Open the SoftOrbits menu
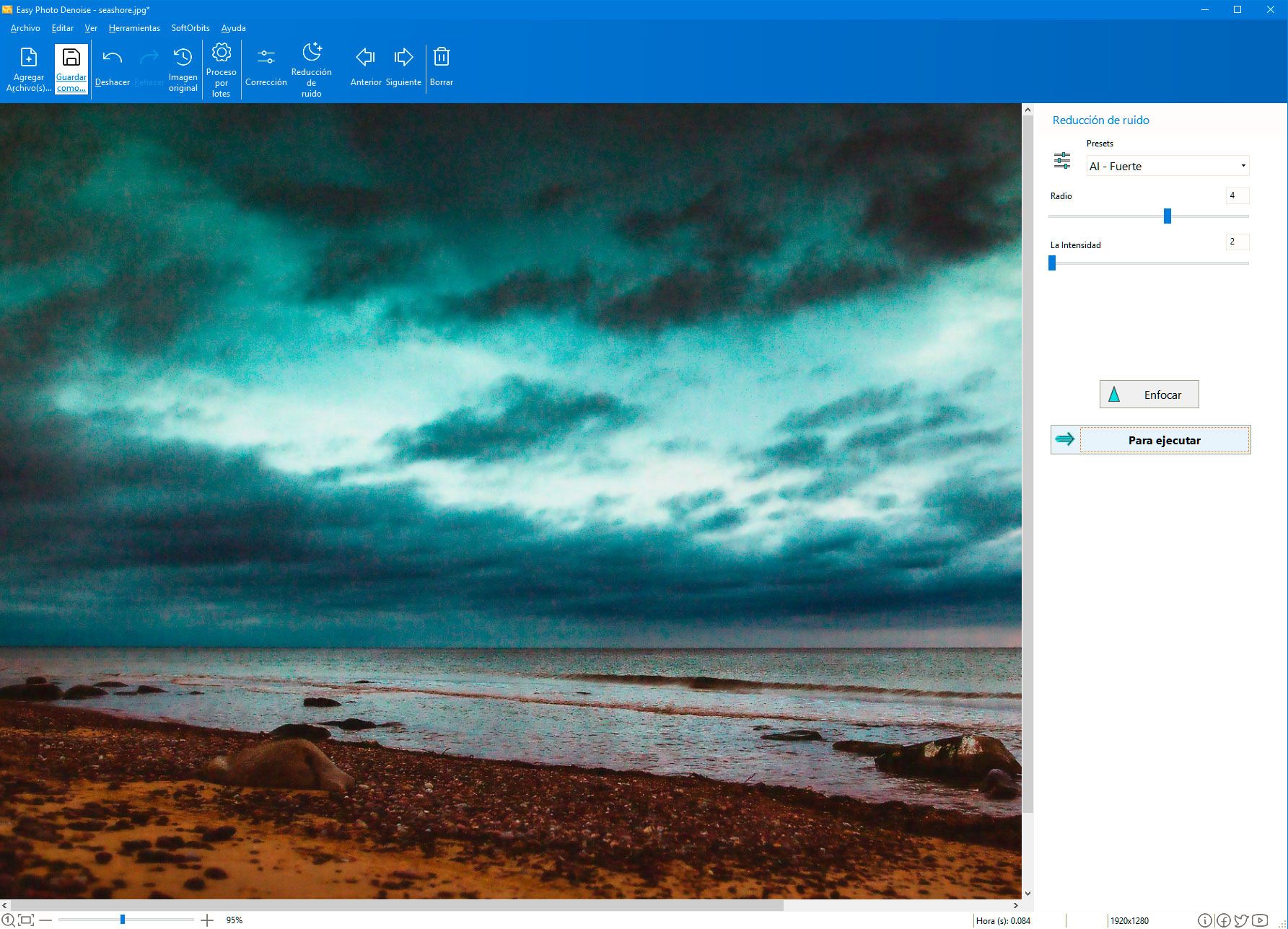1288x929 pixels. click(x=190, y=28)
